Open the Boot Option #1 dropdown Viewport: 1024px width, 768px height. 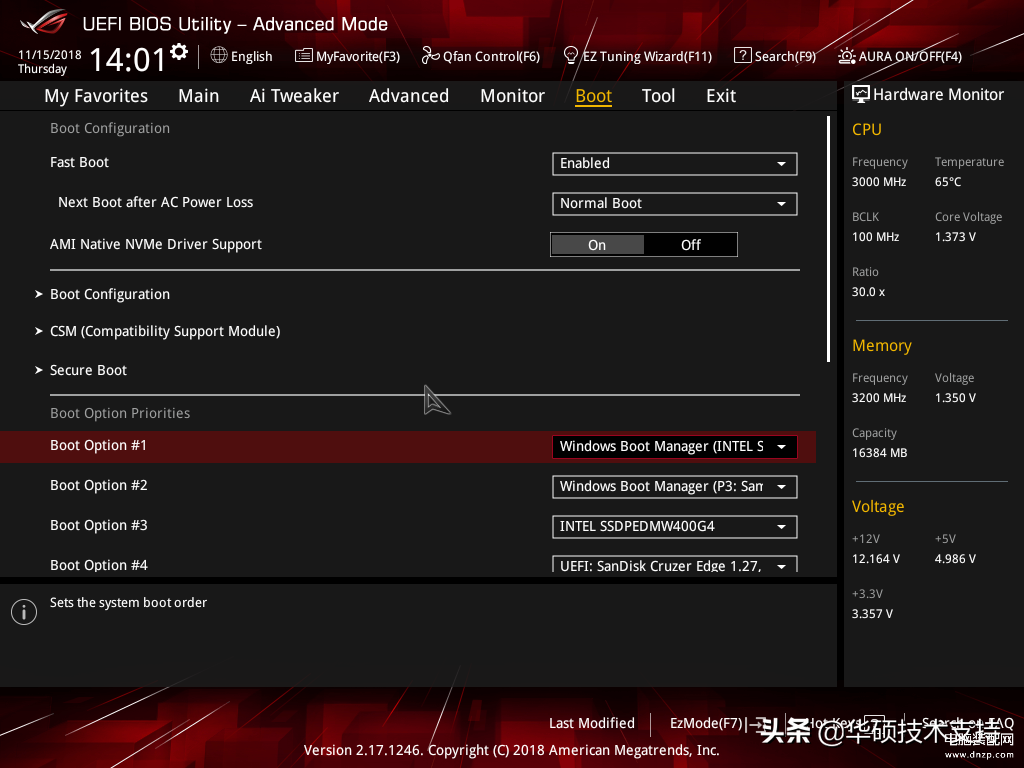(675, 447)
